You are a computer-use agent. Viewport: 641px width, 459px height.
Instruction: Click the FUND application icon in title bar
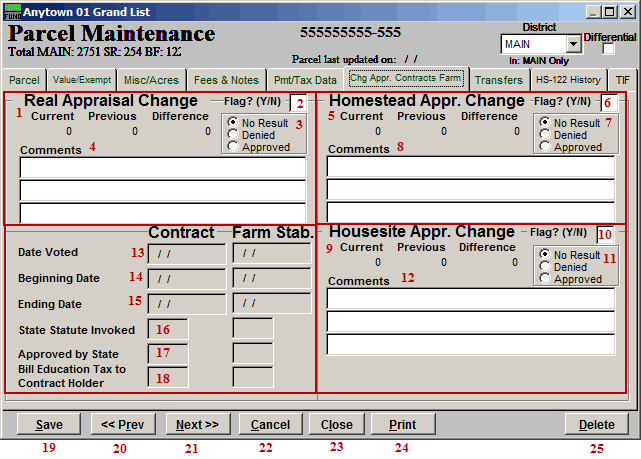tap(12, 10)
